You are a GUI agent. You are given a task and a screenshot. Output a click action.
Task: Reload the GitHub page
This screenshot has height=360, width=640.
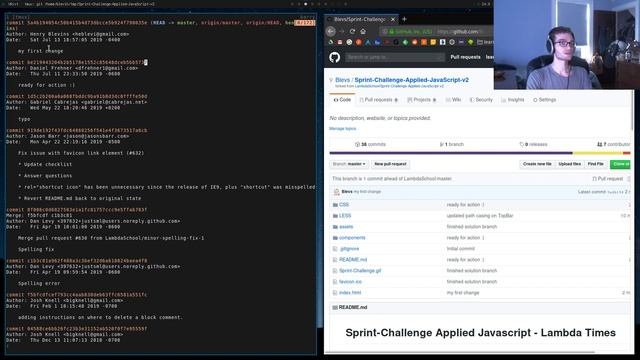pyautogui.click(x=352, y=31)
